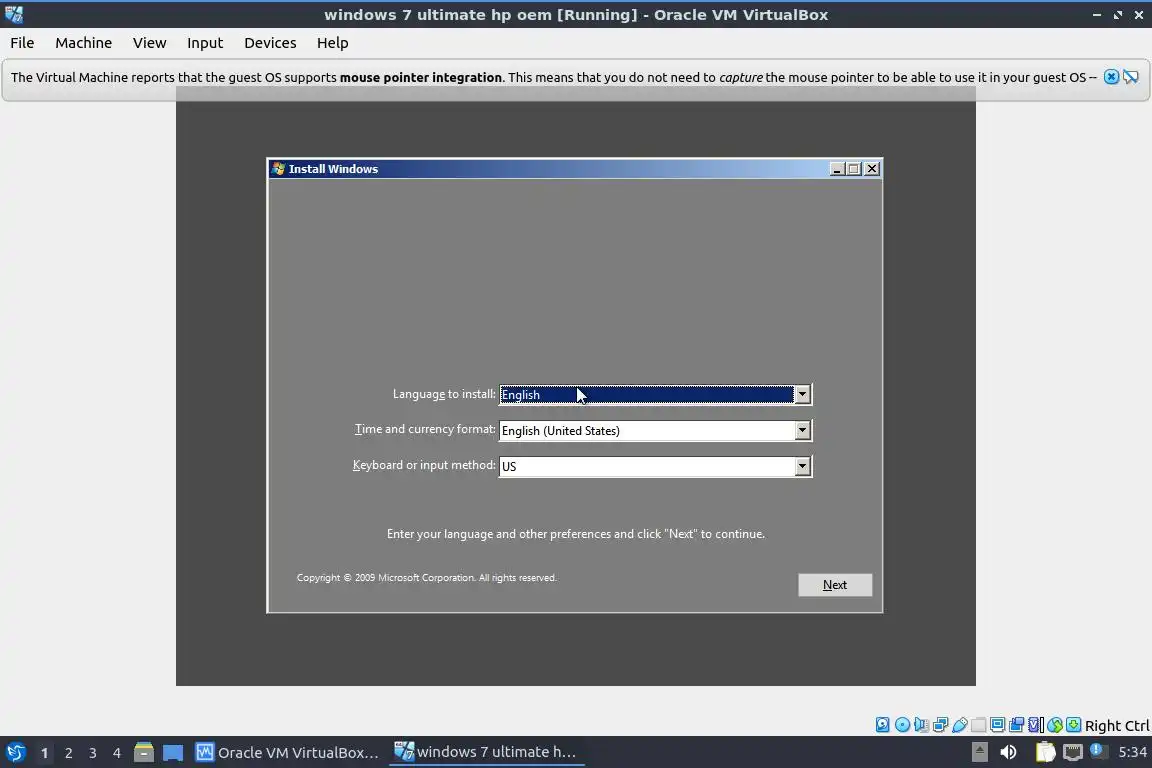Minimize the Install Windows dialog
1152x768 pixels.
(837, 169)
